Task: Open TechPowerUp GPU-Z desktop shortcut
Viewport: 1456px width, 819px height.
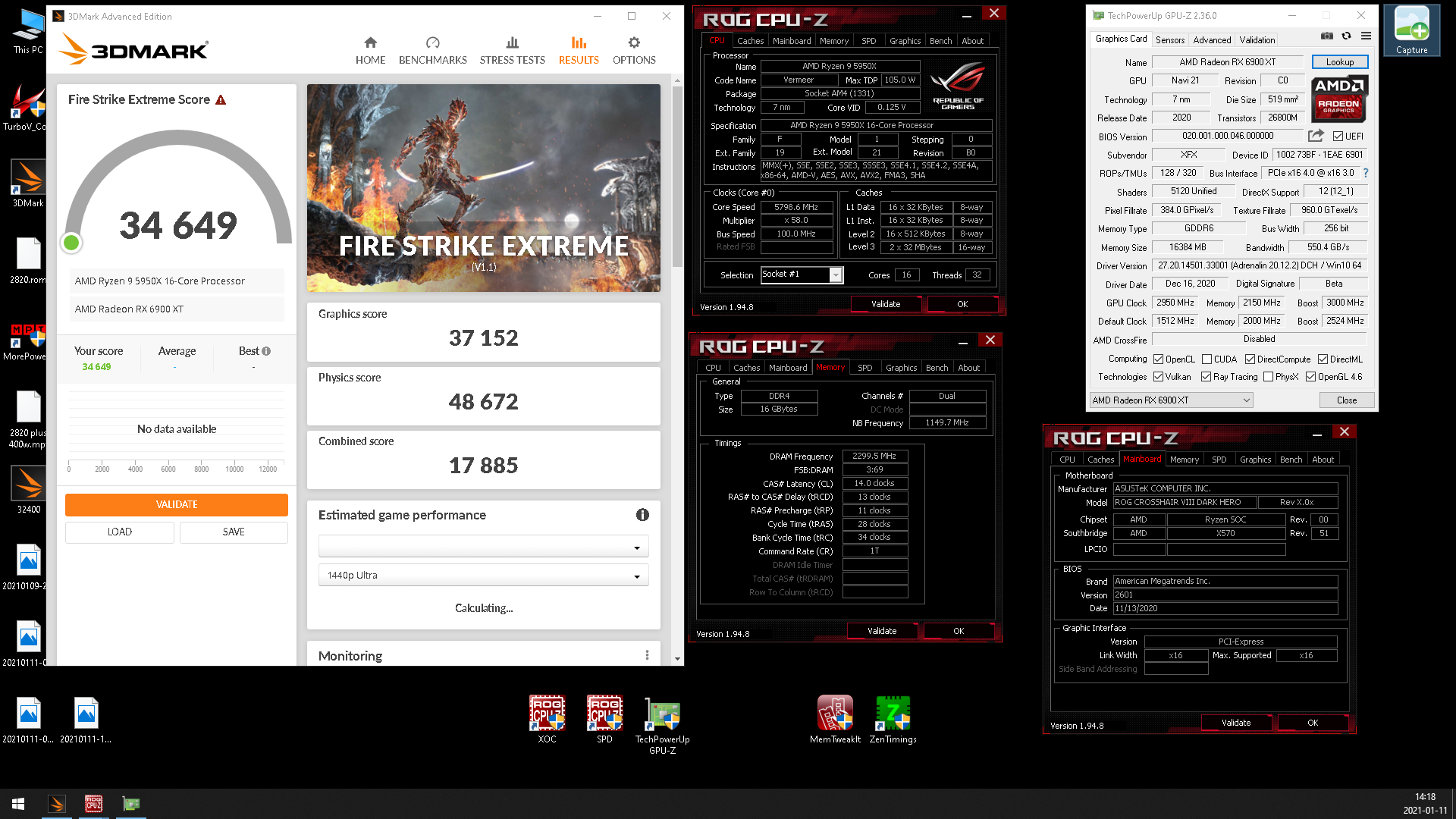Action: pyautogui.click(x=662, y=725)
